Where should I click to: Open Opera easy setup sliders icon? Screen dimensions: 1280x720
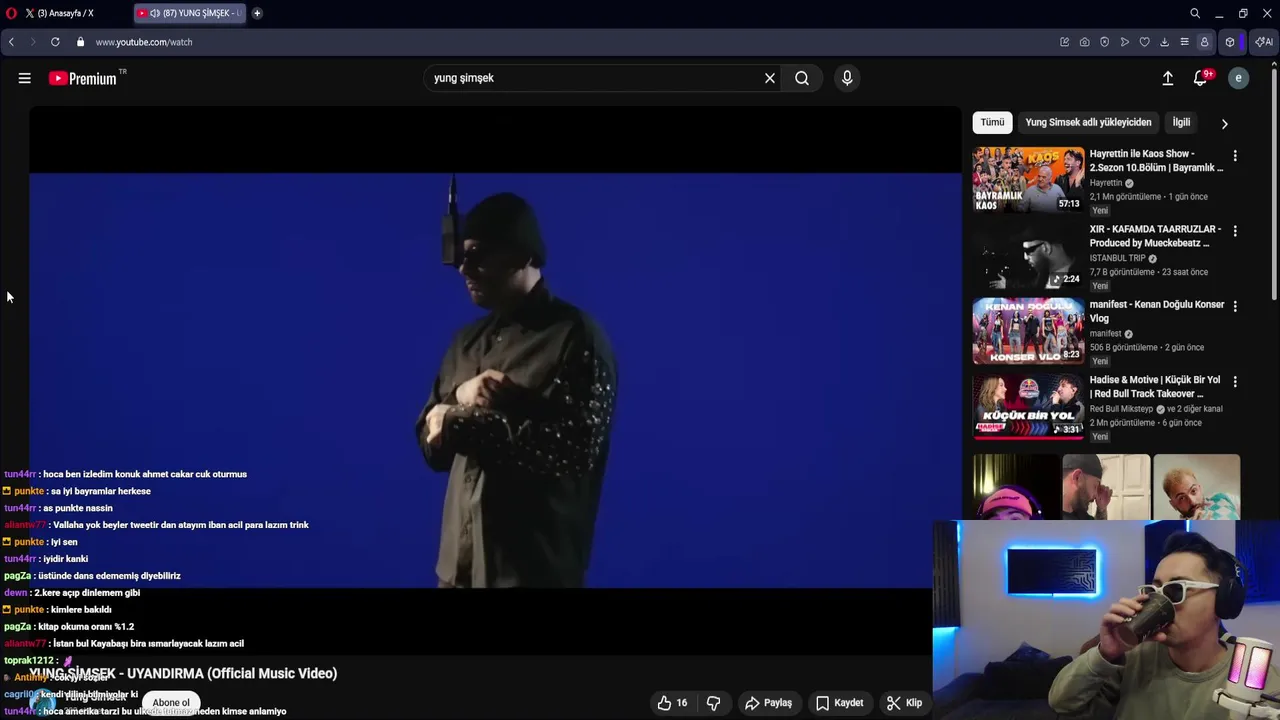(x=1184, y=42)
